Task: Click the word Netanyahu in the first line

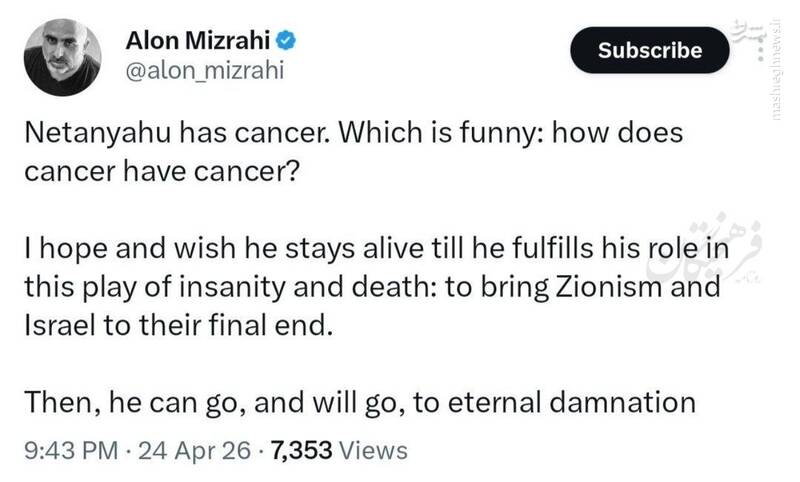Action: pos(97,134)
